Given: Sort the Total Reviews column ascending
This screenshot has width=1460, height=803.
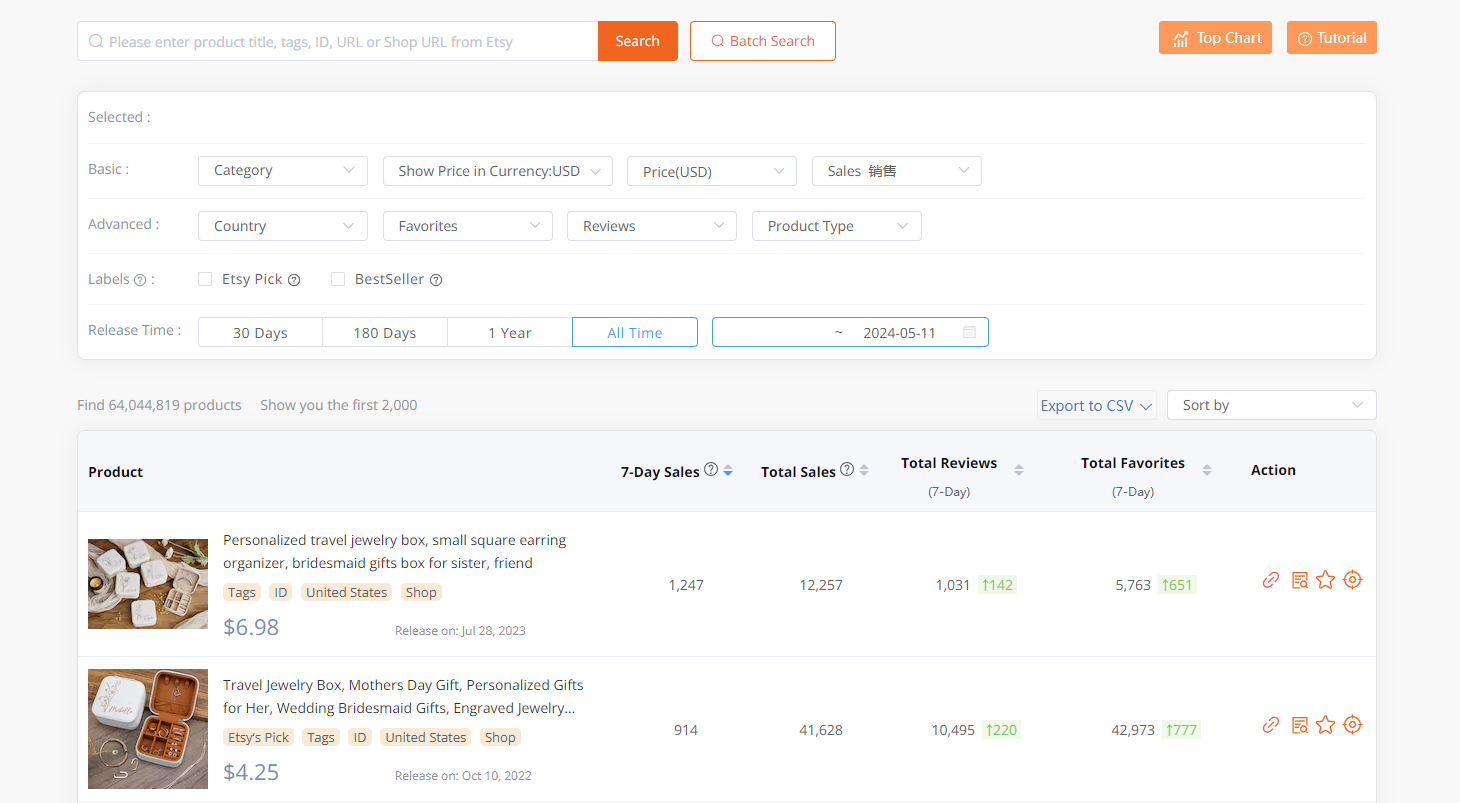Looking at the screenshot, I should tap(1018, 465).
